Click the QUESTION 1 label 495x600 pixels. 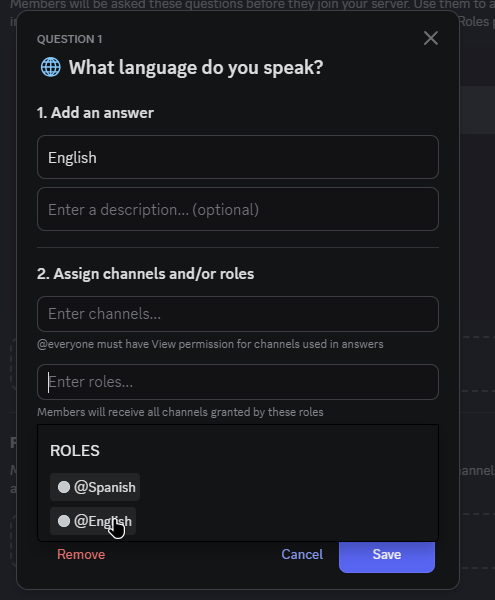70,39
